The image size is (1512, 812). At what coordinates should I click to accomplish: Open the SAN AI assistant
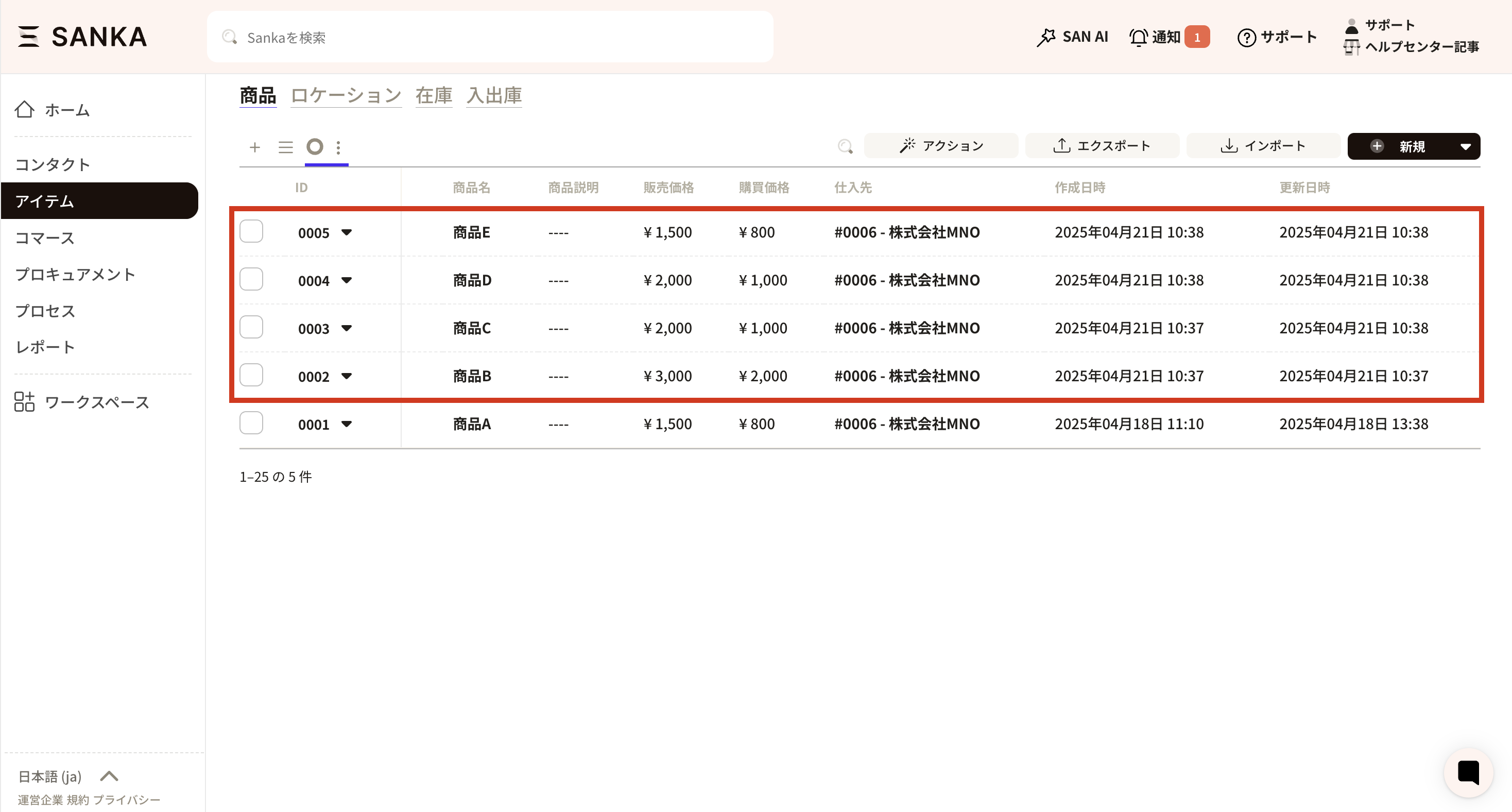[x=1072, y=37]
